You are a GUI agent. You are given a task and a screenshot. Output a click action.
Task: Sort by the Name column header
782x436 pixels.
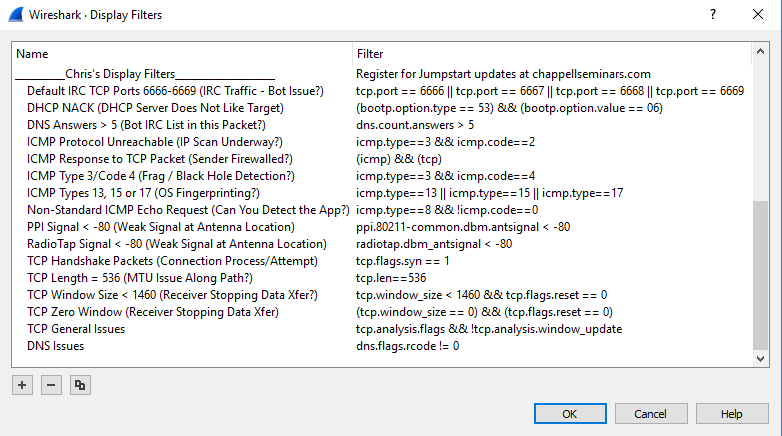(183, 54)
